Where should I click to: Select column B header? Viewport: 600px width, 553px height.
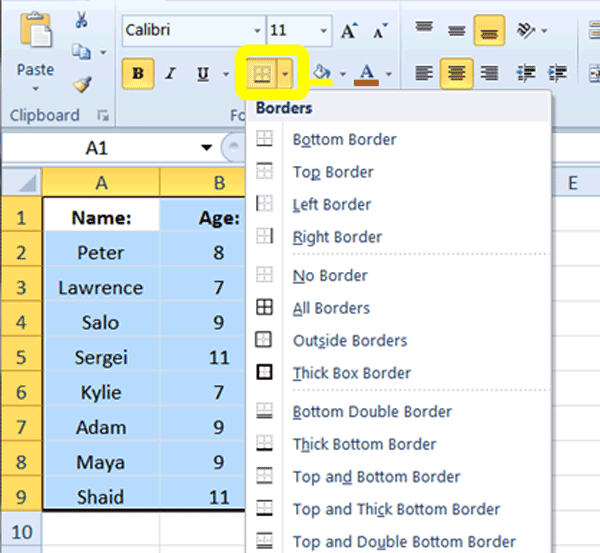point(203,183)
